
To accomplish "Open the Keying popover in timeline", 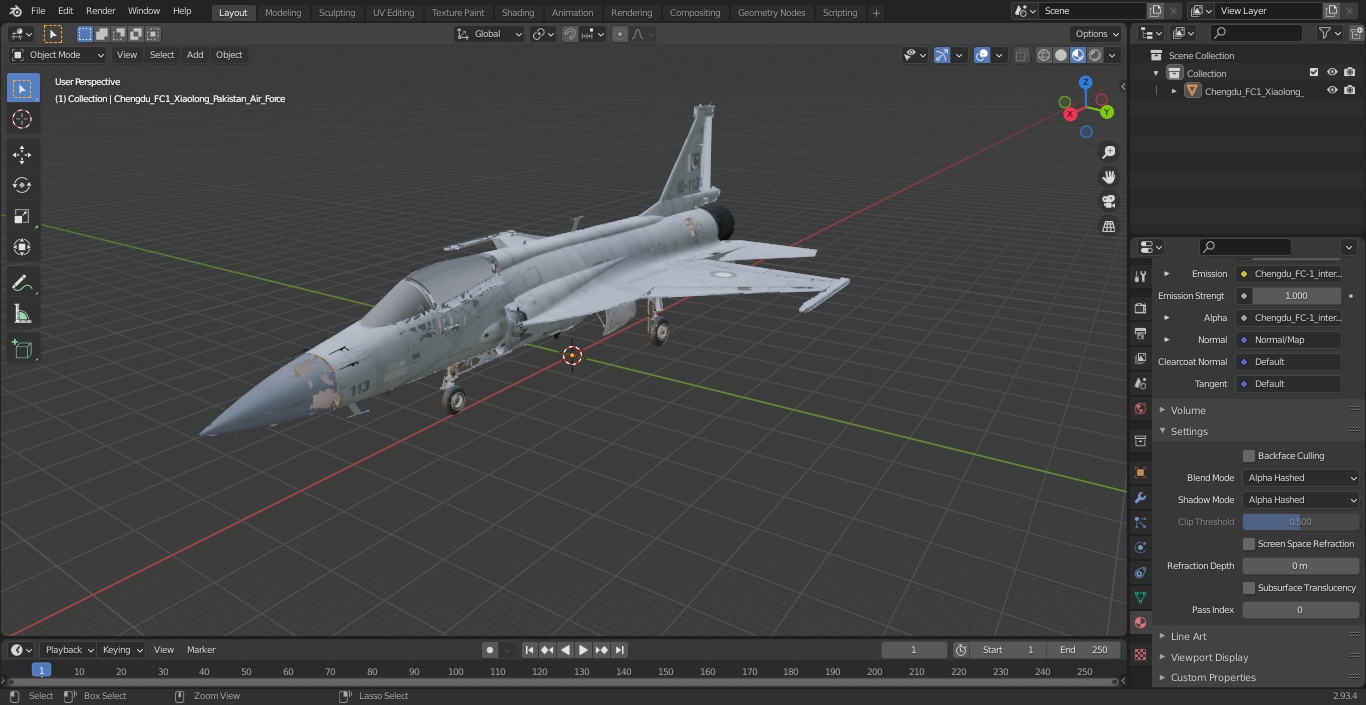I will 122,650.
